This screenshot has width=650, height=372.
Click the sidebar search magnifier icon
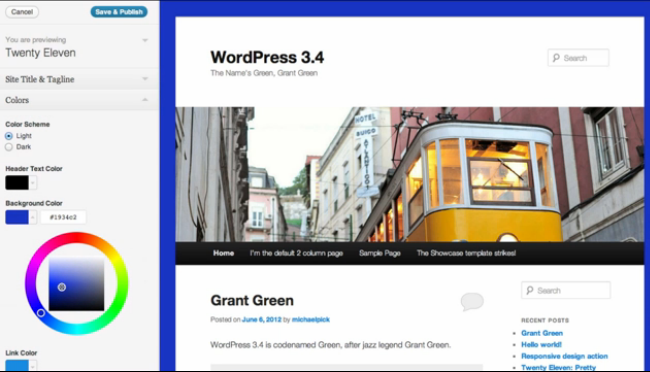[x=530, y=290]
